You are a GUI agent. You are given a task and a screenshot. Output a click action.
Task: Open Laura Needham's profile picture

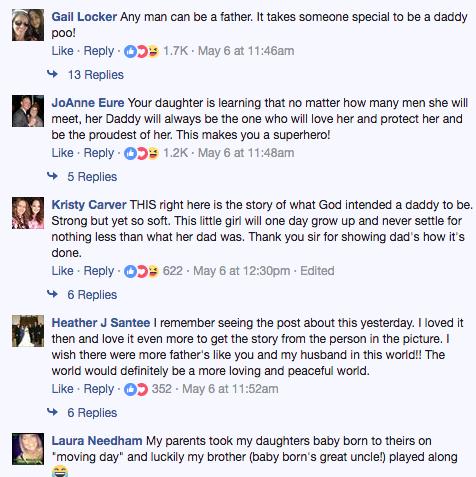pos(28,449)
